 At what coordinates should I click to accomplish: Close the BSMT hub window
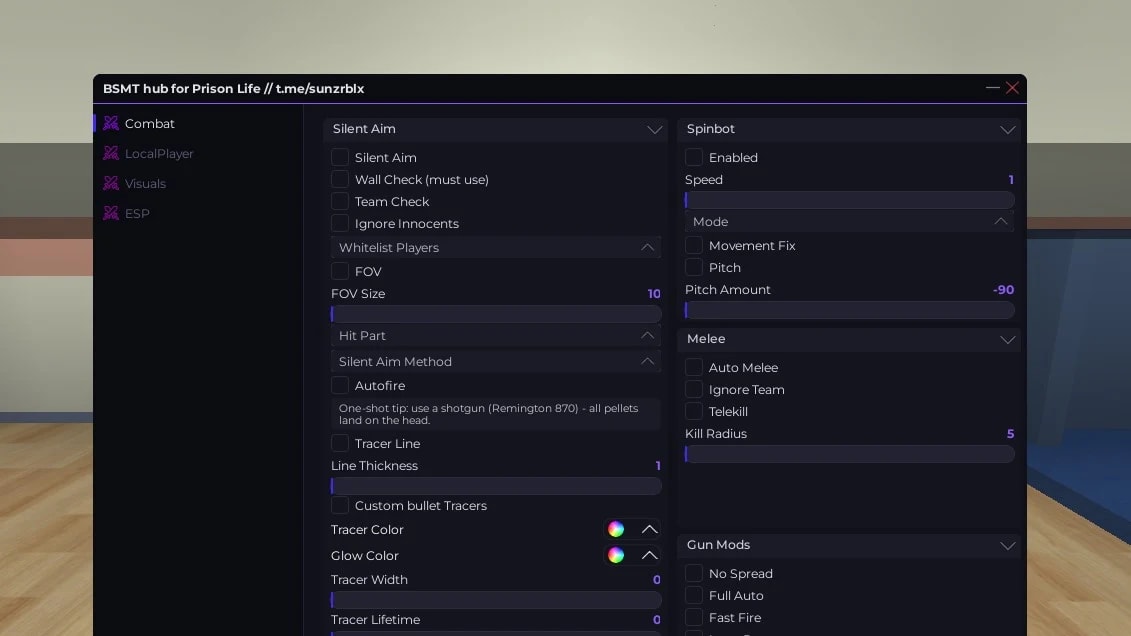click(x=1013, y=88)
